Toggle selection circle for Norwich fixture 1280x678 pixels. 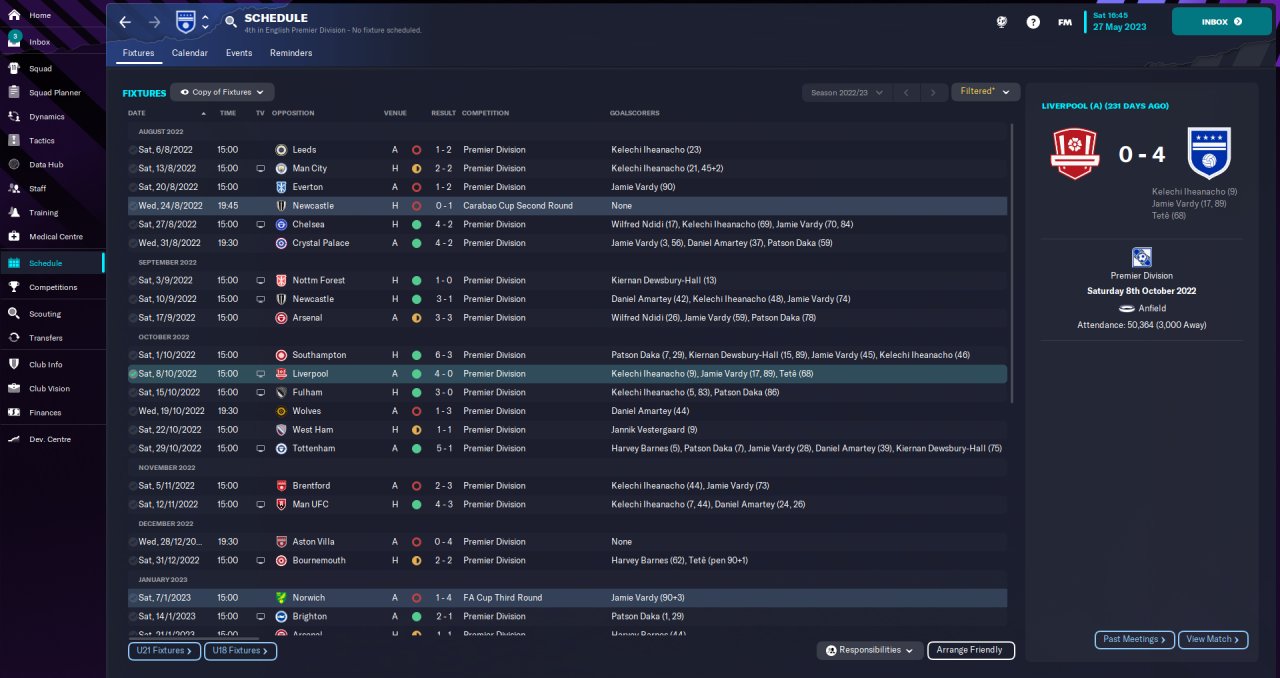pos(133,598)
